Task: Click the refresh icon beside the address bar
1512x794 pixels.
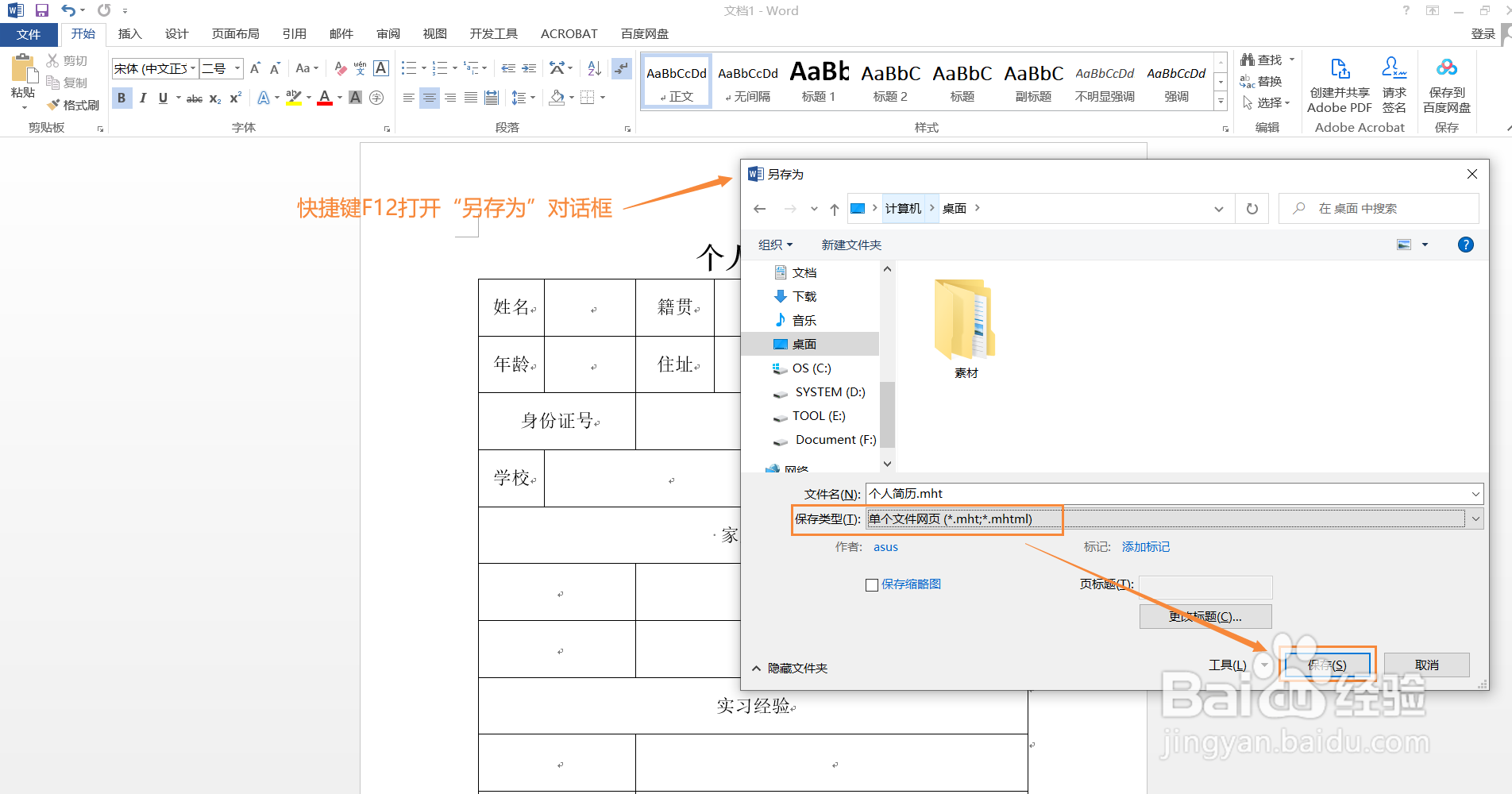Action: point(1252,208)
